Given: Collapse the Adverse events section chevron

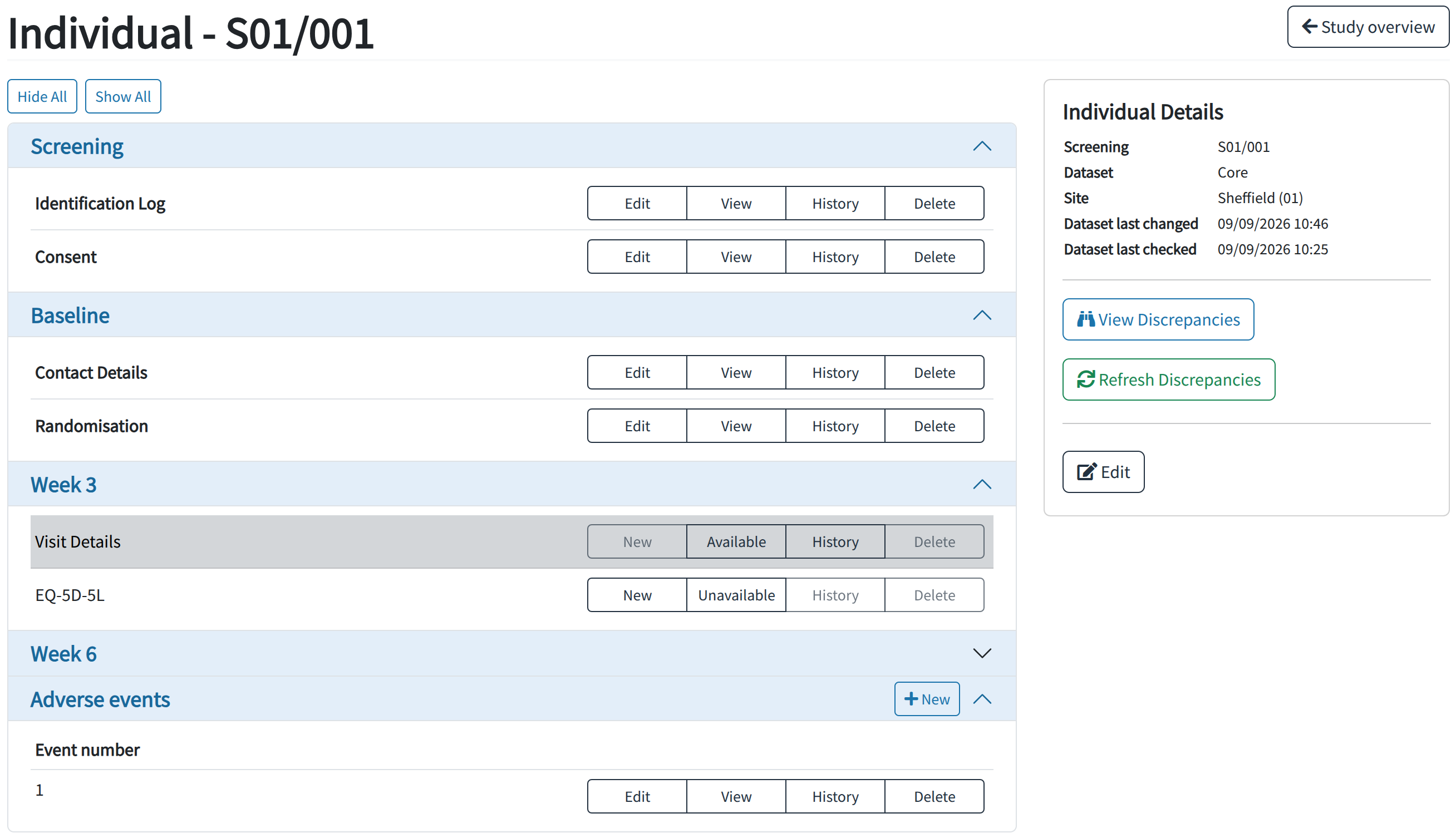Looking at the screenshot, I should [x=982, y=699].
